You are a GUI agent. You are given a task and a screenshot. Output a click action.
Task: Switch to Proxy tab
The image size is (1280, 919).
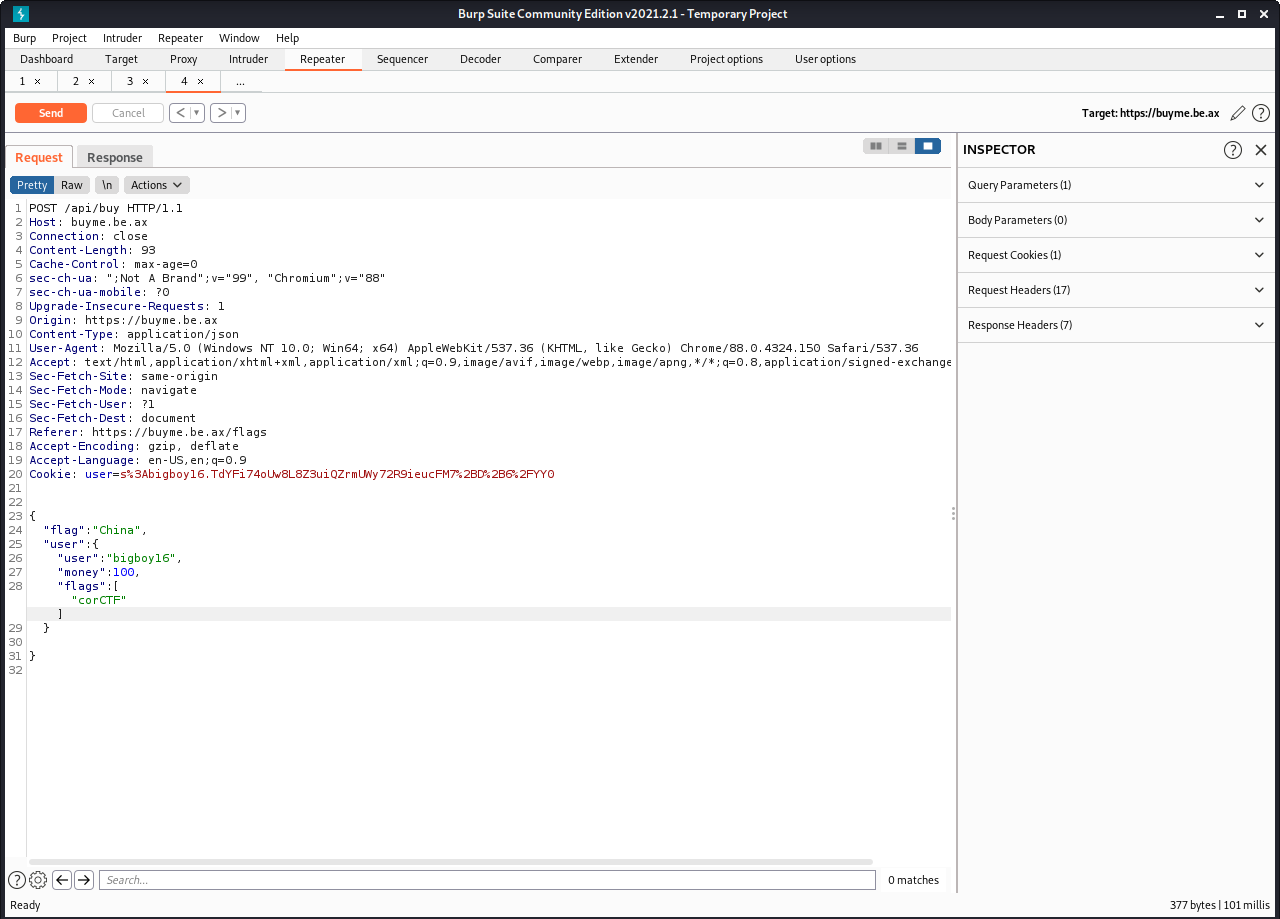click(x=184, y=59)
